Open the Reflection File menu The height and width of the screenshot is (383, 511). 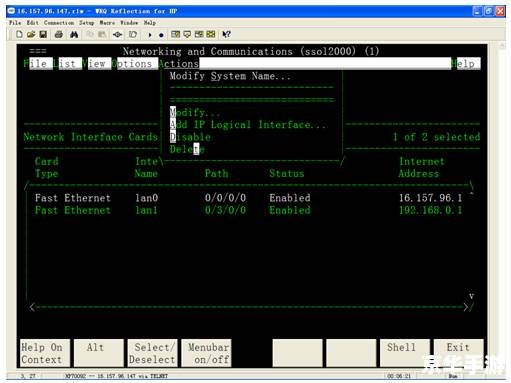click(x=15, y=23)
